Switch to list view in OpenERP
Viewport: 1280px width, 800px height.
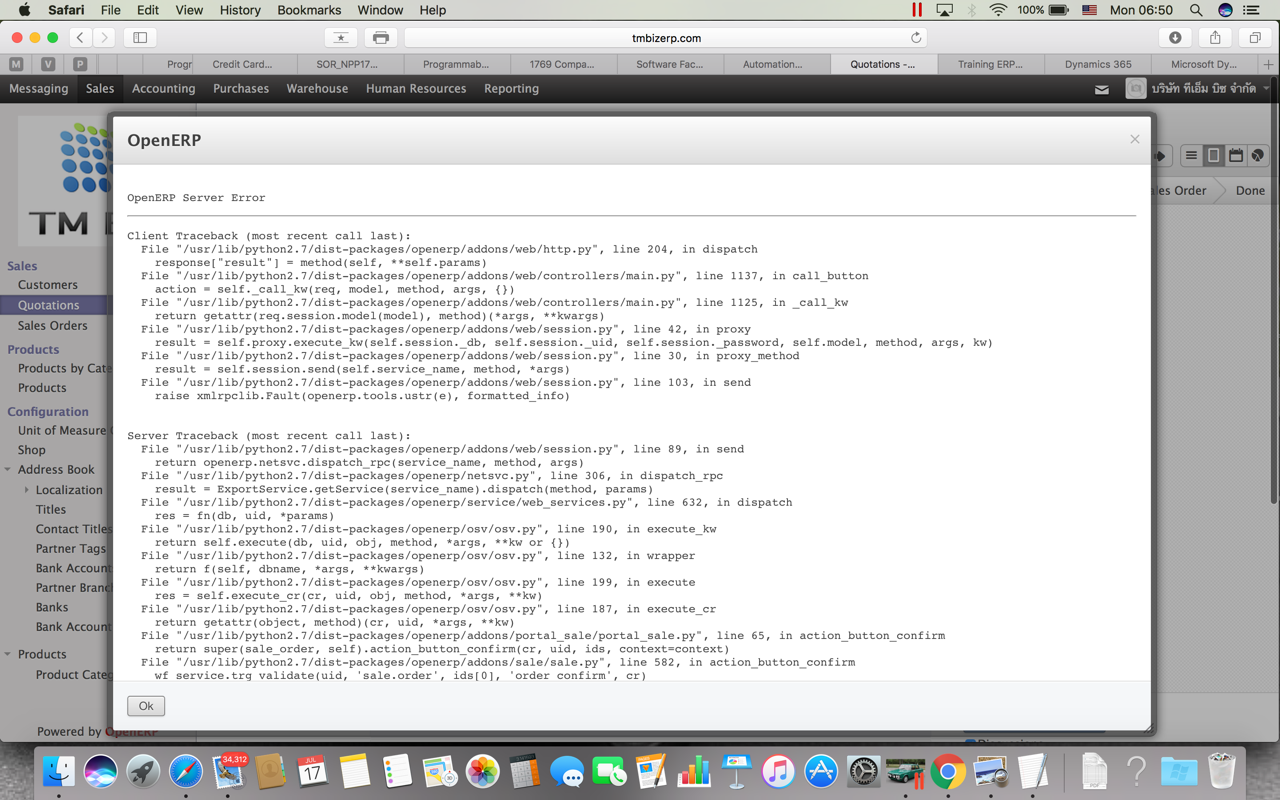(1191, 155)
